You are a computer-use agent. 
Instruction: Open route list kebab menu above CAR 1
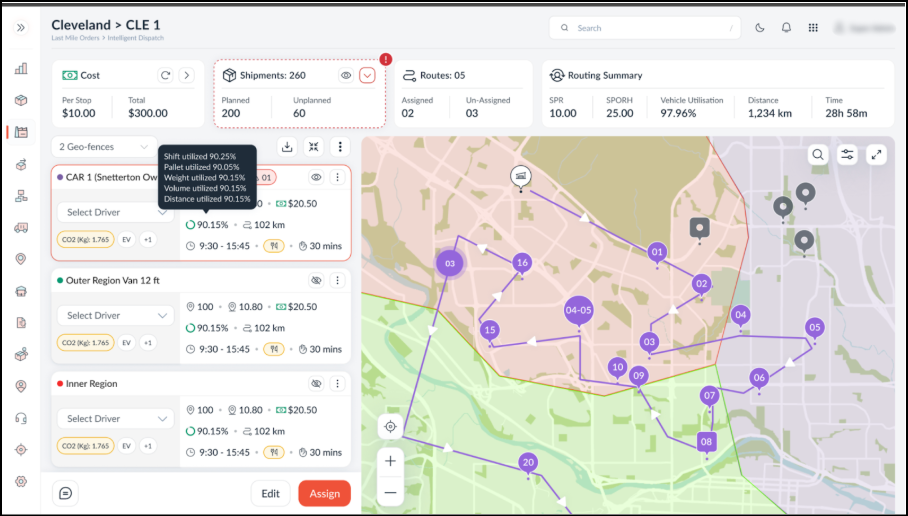[340, 147]
